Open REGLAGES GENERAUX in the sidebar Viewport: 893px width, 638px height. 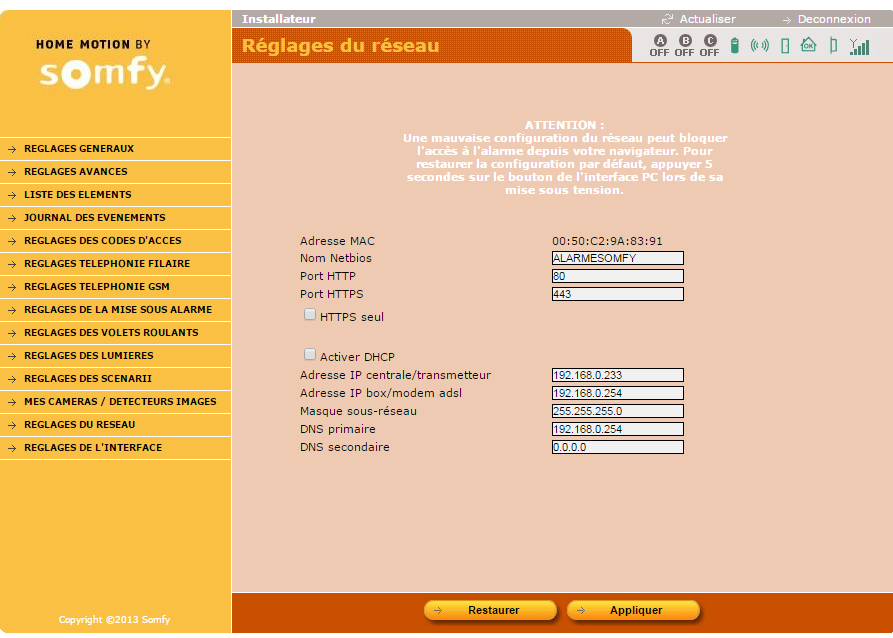79,149
